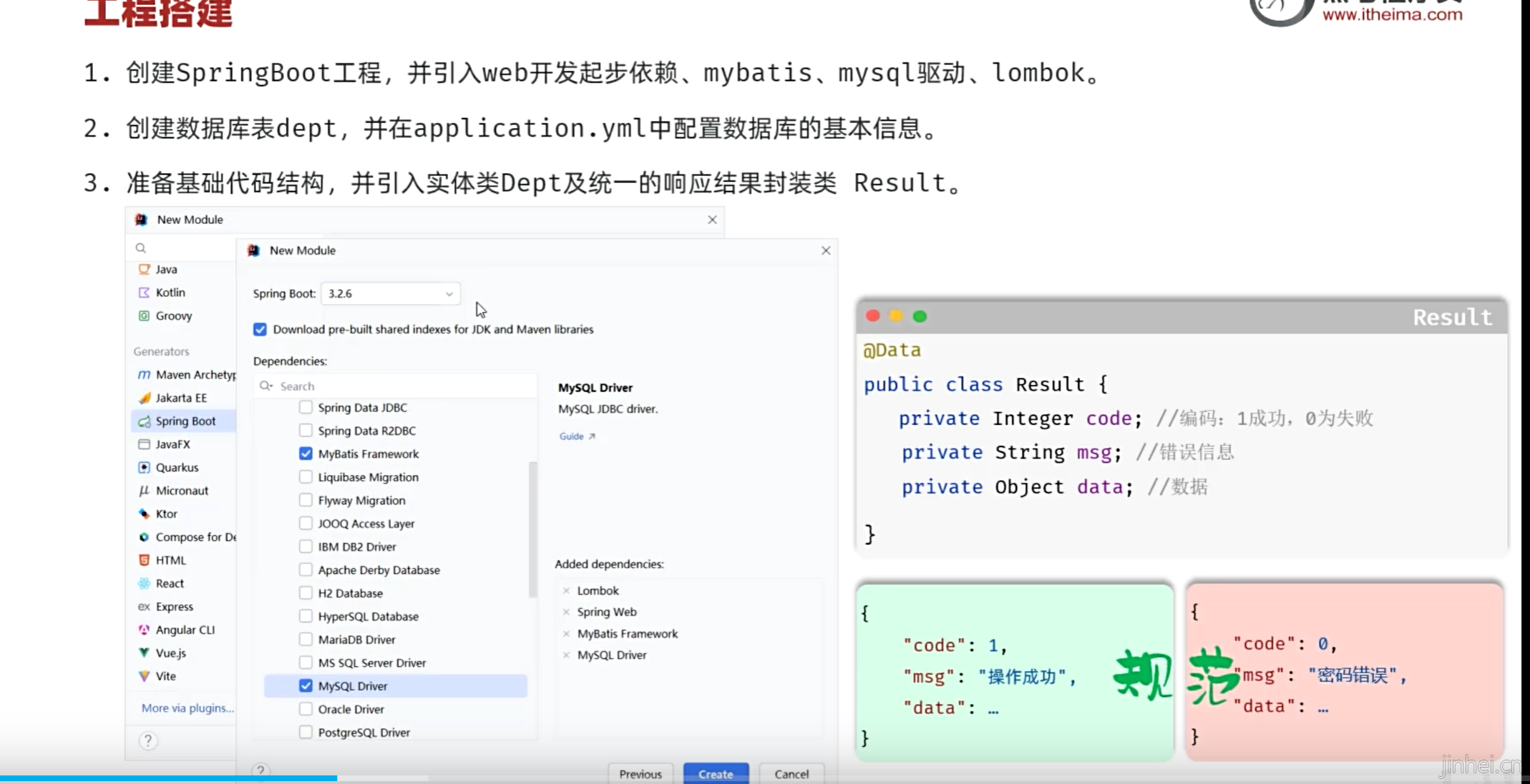The height and width of the screenshot is (784, 1530).
Task: Choose the Maven Archetype generator icon
Action: tap(144, 374)
